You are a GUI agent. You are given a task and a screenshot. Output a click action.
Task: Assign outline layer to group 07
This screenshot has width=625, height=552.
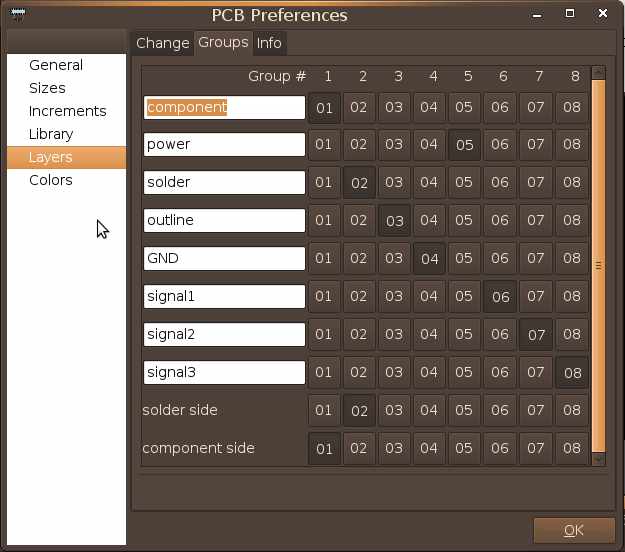536,221
